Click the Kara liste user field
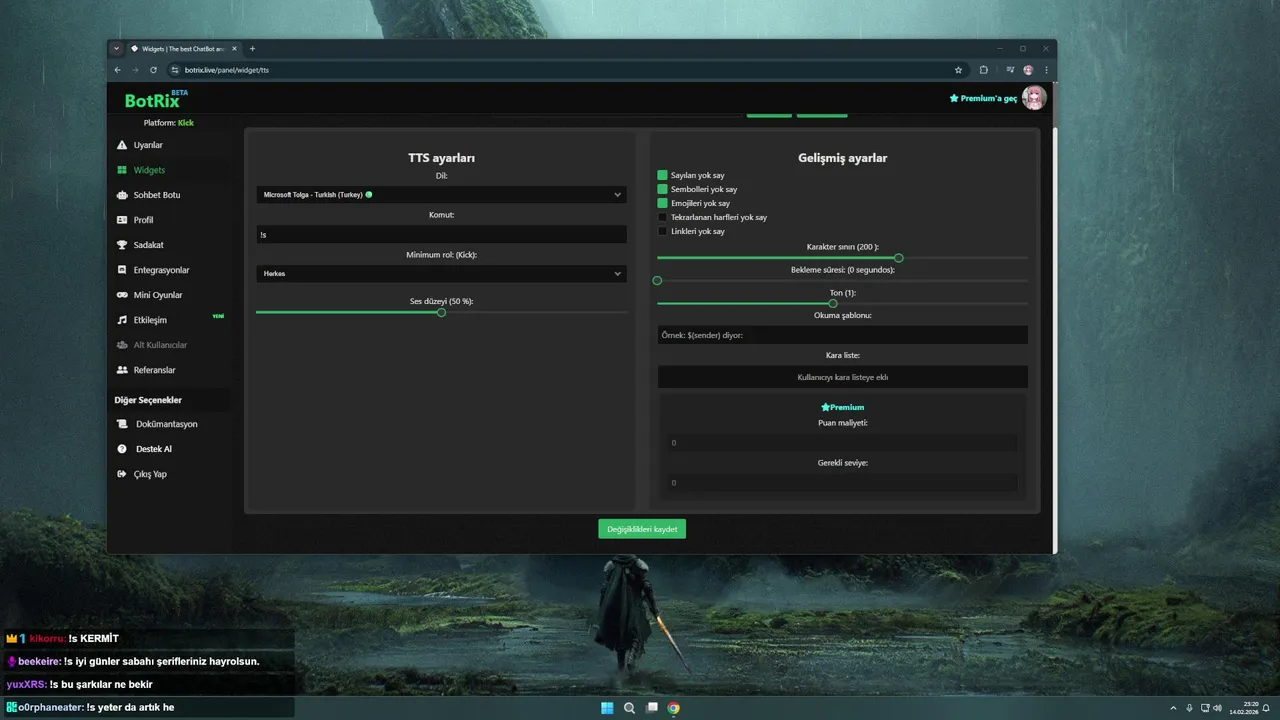The height and width of the screenshot is (720, 1280). click(842, 377)
